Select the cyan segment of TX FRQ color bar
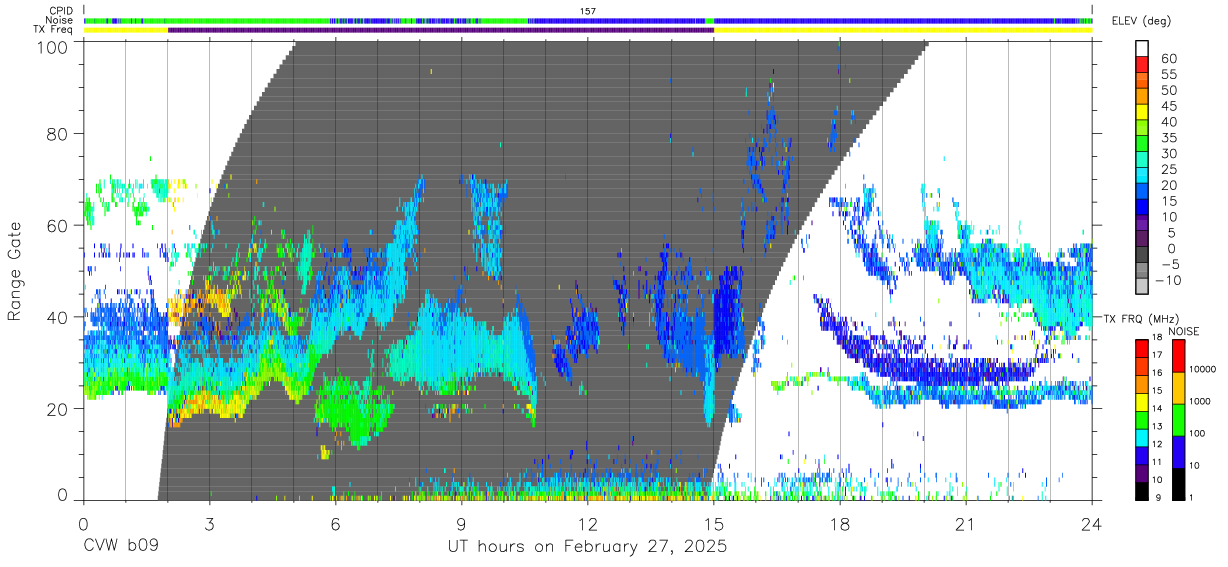Image resolution: width=1228 pixels, height=567 pixels. point(1143,437)
